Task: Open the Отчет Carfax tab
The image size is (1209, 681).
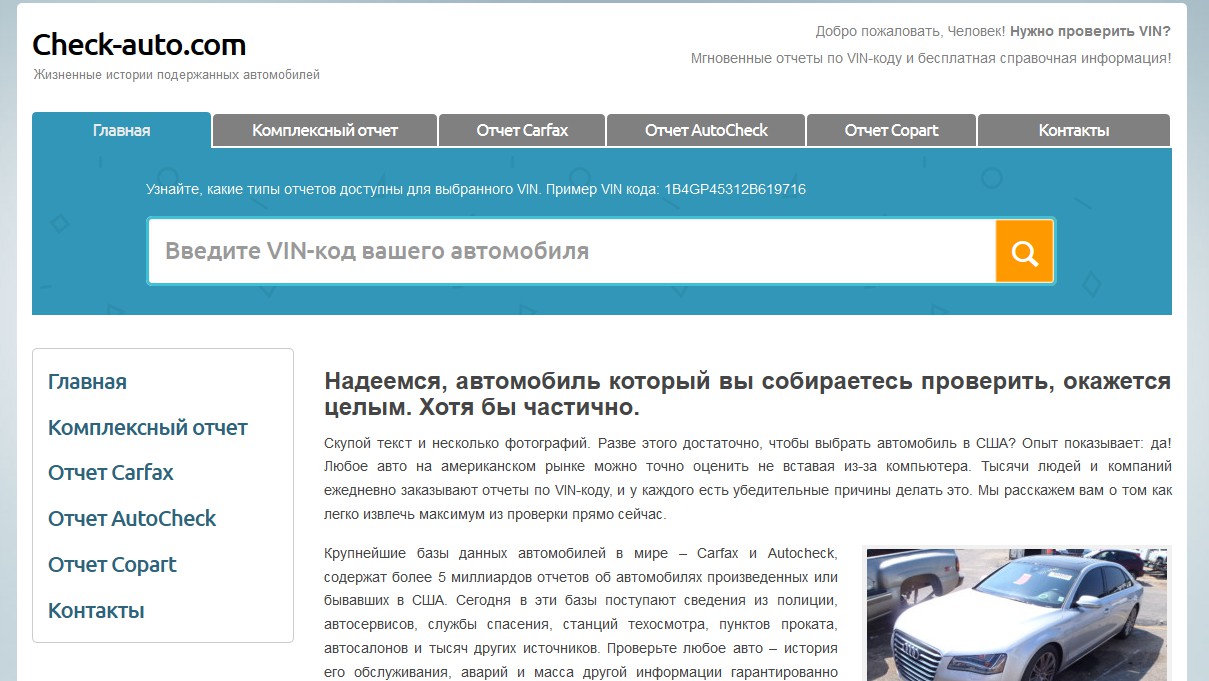Action: coord(522,130)
